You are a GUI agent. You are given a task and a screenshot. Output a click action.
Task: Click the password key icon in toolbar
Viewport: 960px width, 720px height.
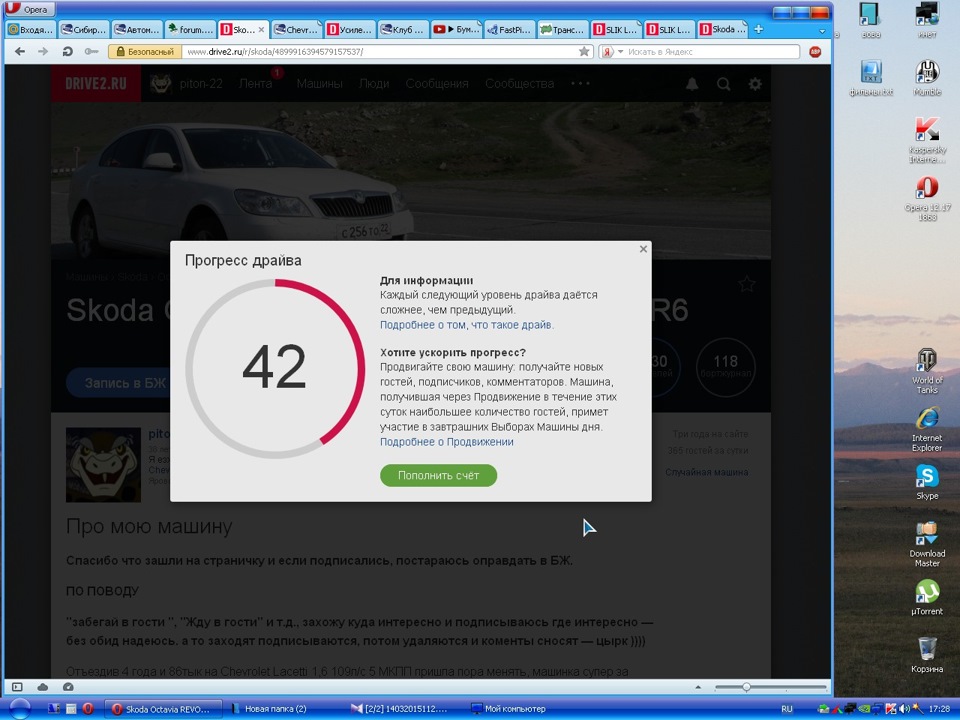pos(91,51)
